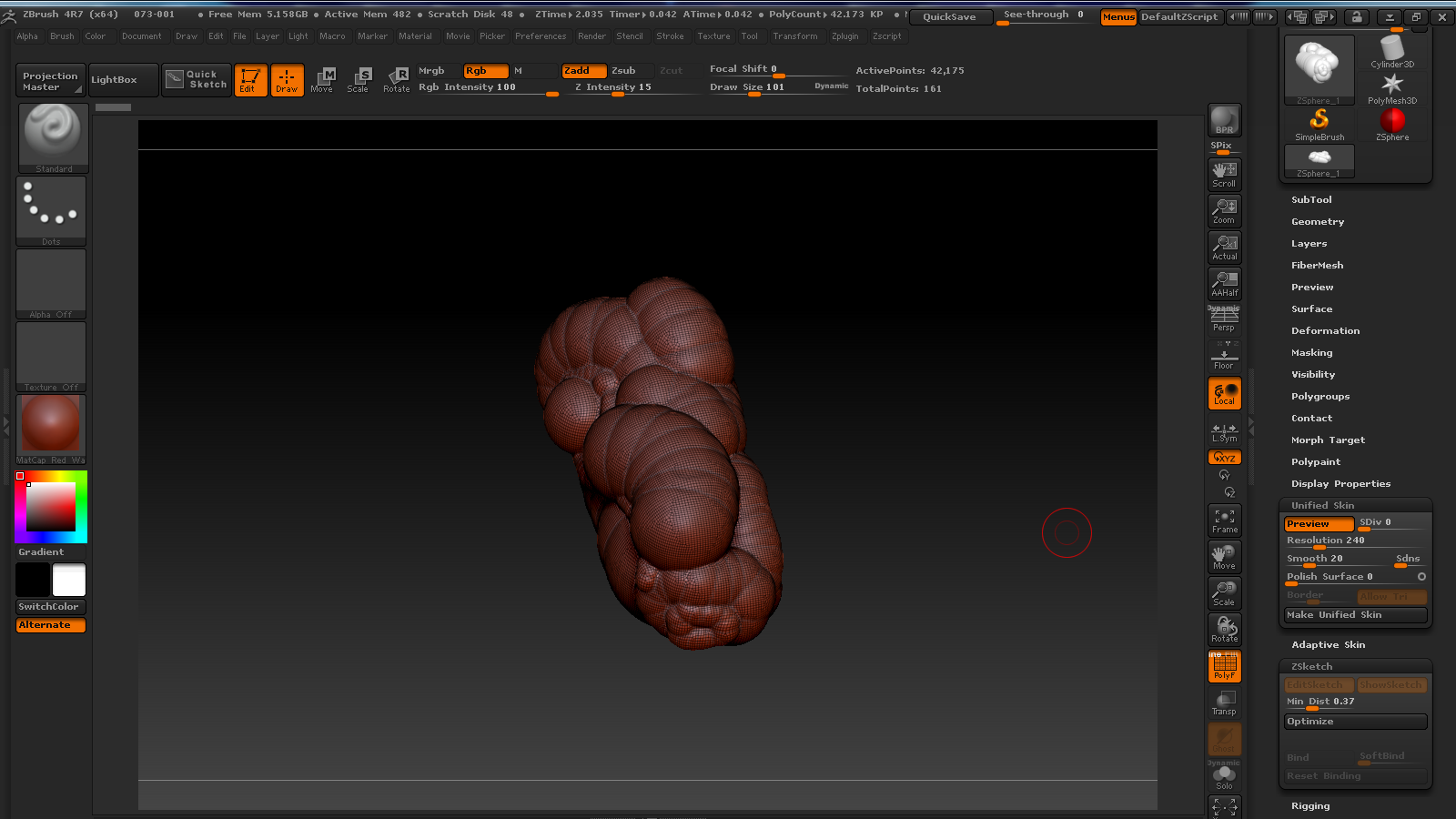Expand the Masking section
The width and height of the screenshot is (1456, 819).
tap(1311, 352)
